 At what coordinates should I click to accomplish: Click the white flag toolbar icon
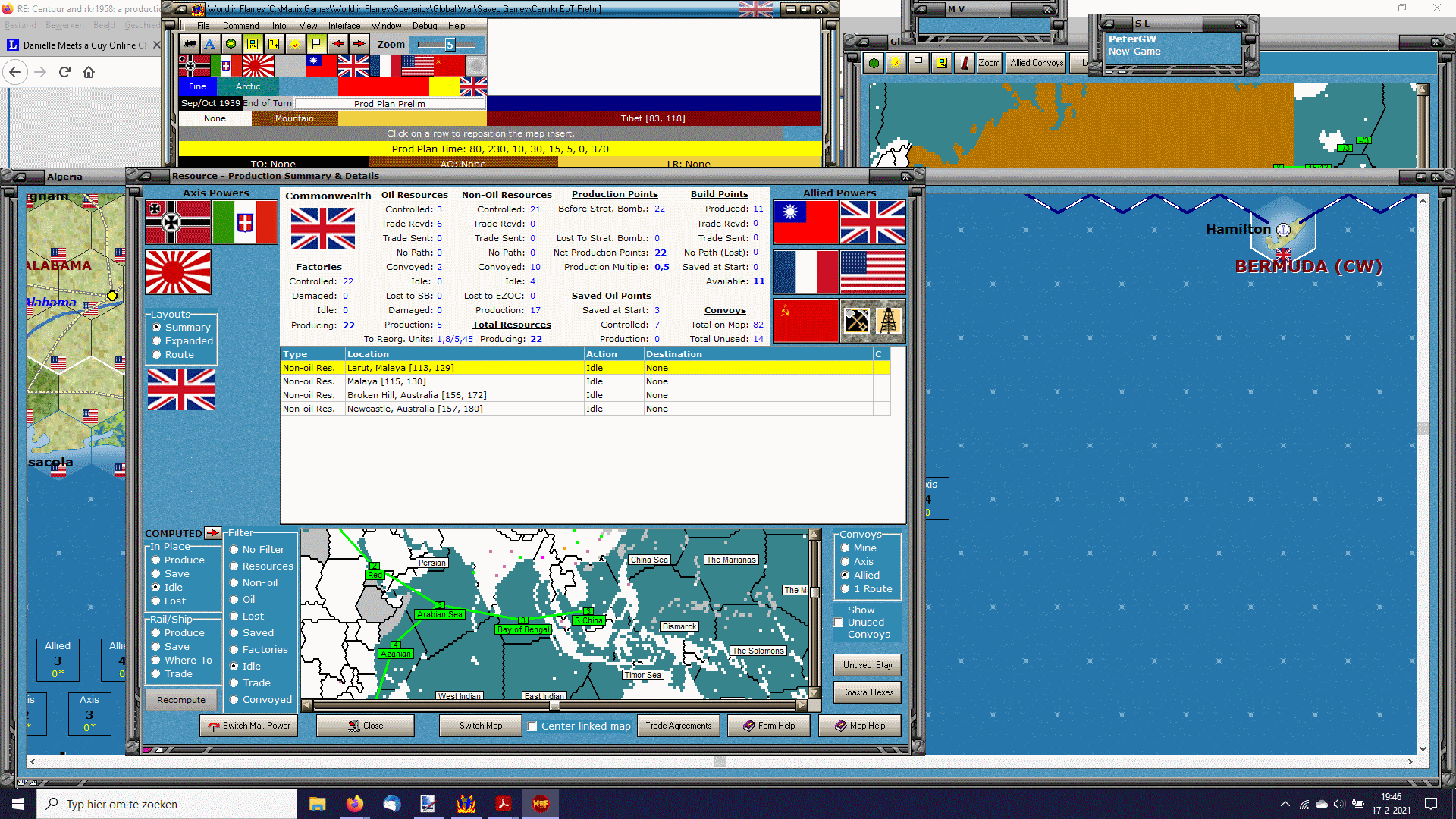[316, 44]
